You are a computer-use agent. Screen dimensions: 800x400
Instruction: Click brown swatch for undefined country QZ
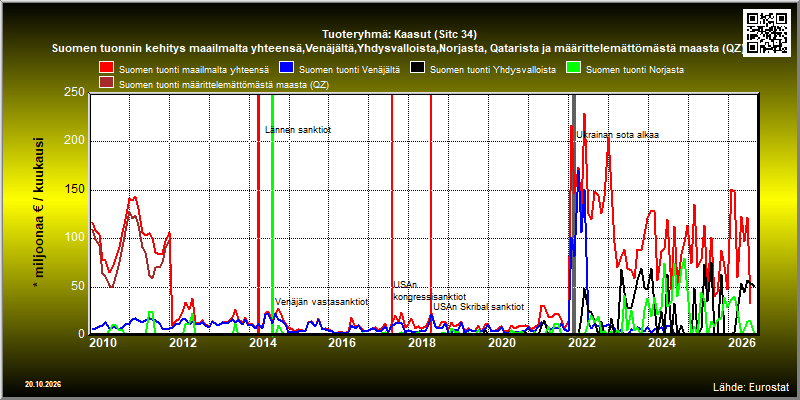coord(107,83)
